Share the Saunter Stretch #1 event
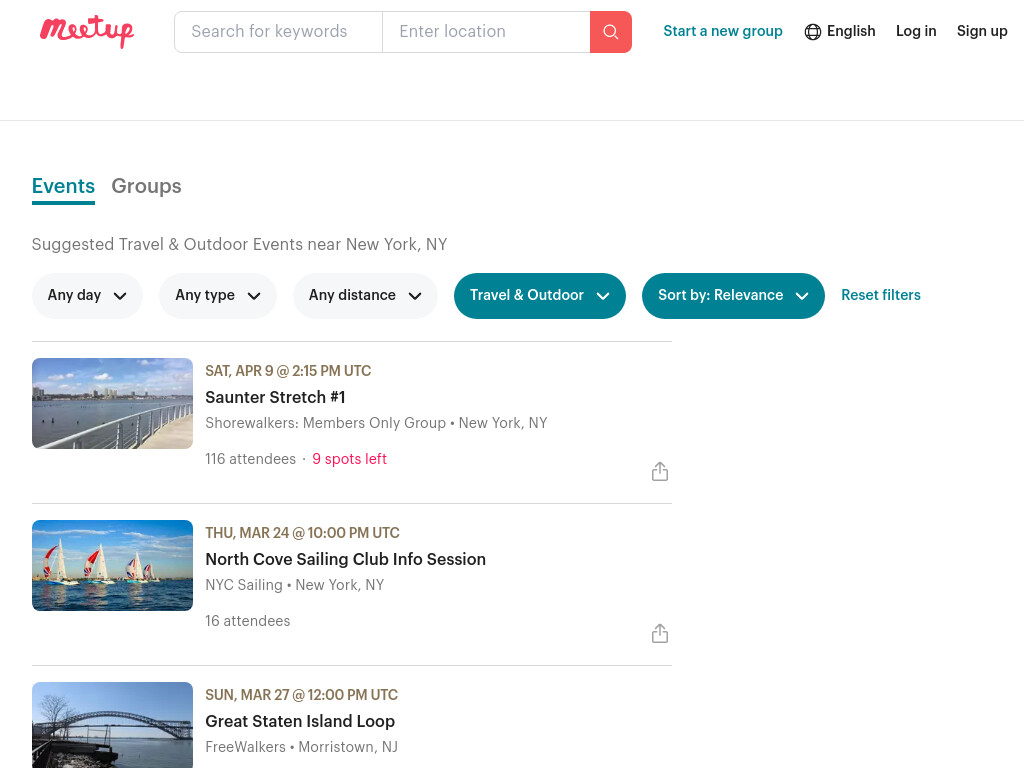Screen dimensions: 1024x768 point(660,472)
